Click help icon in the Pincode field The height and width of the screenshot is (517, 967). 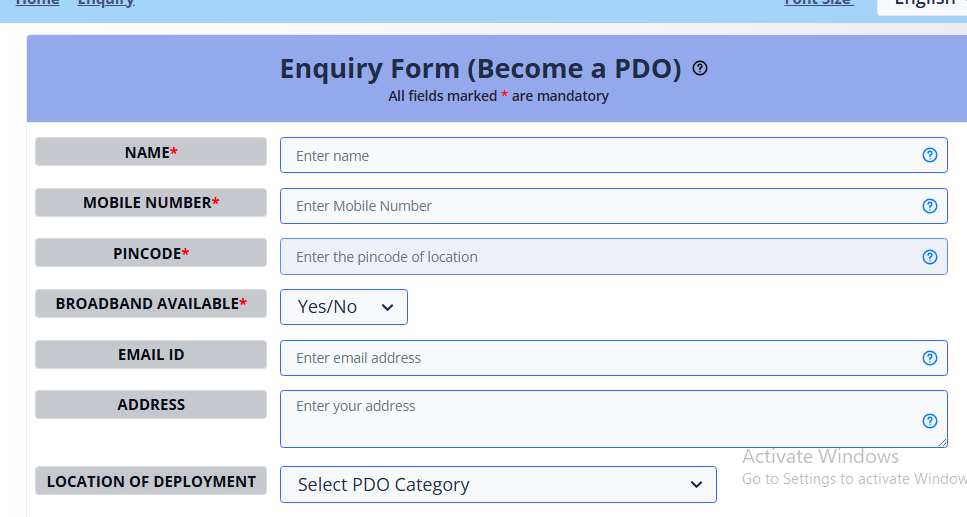tap(929, 257)
